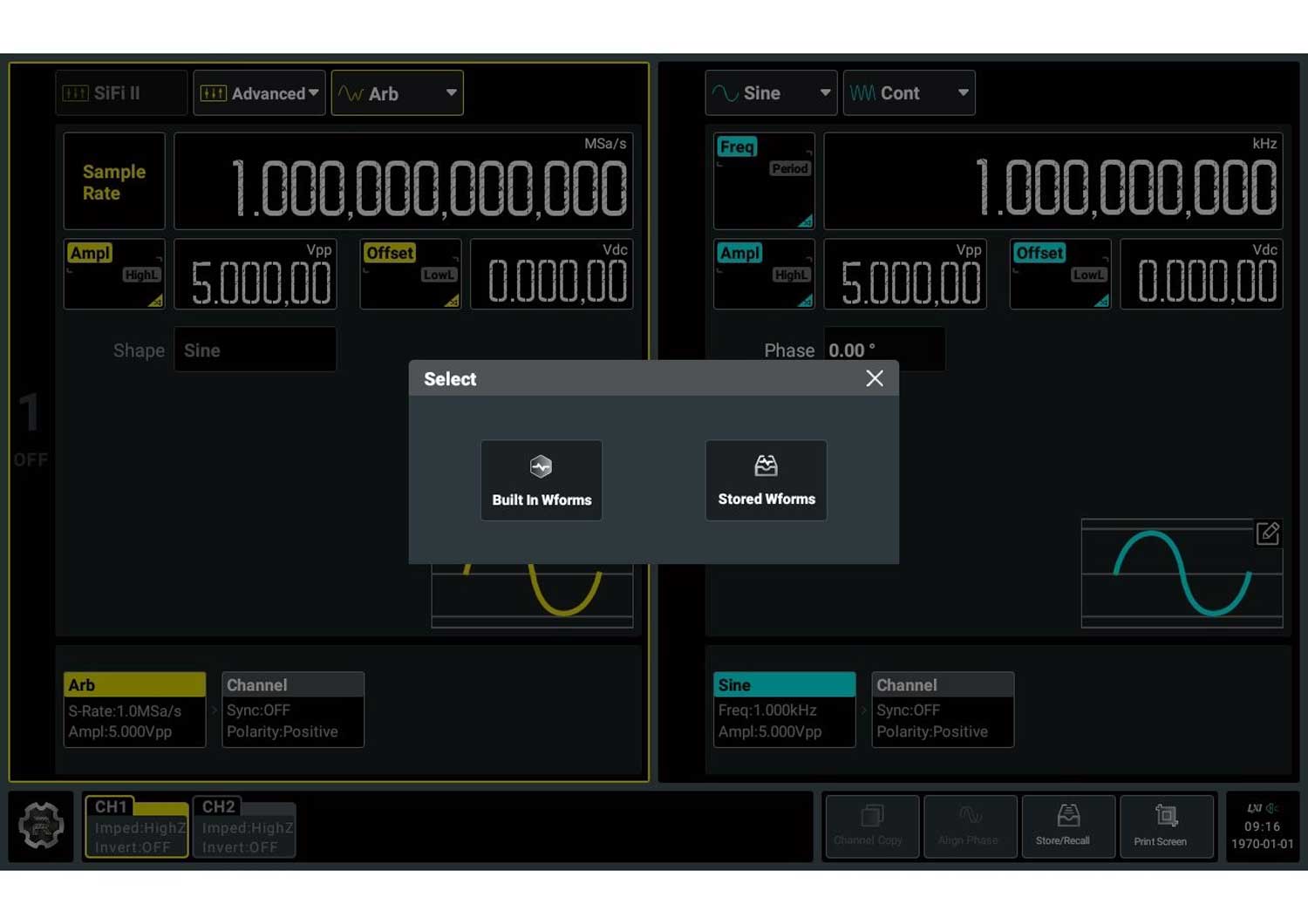
Task: Click the Sample Rate label button
Action: (114, 181)
